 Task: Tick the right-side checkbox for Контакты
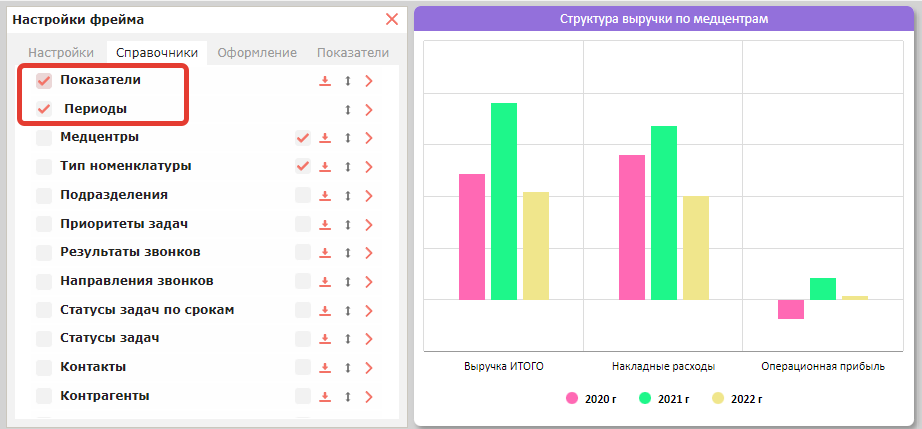tap(303, 368)
